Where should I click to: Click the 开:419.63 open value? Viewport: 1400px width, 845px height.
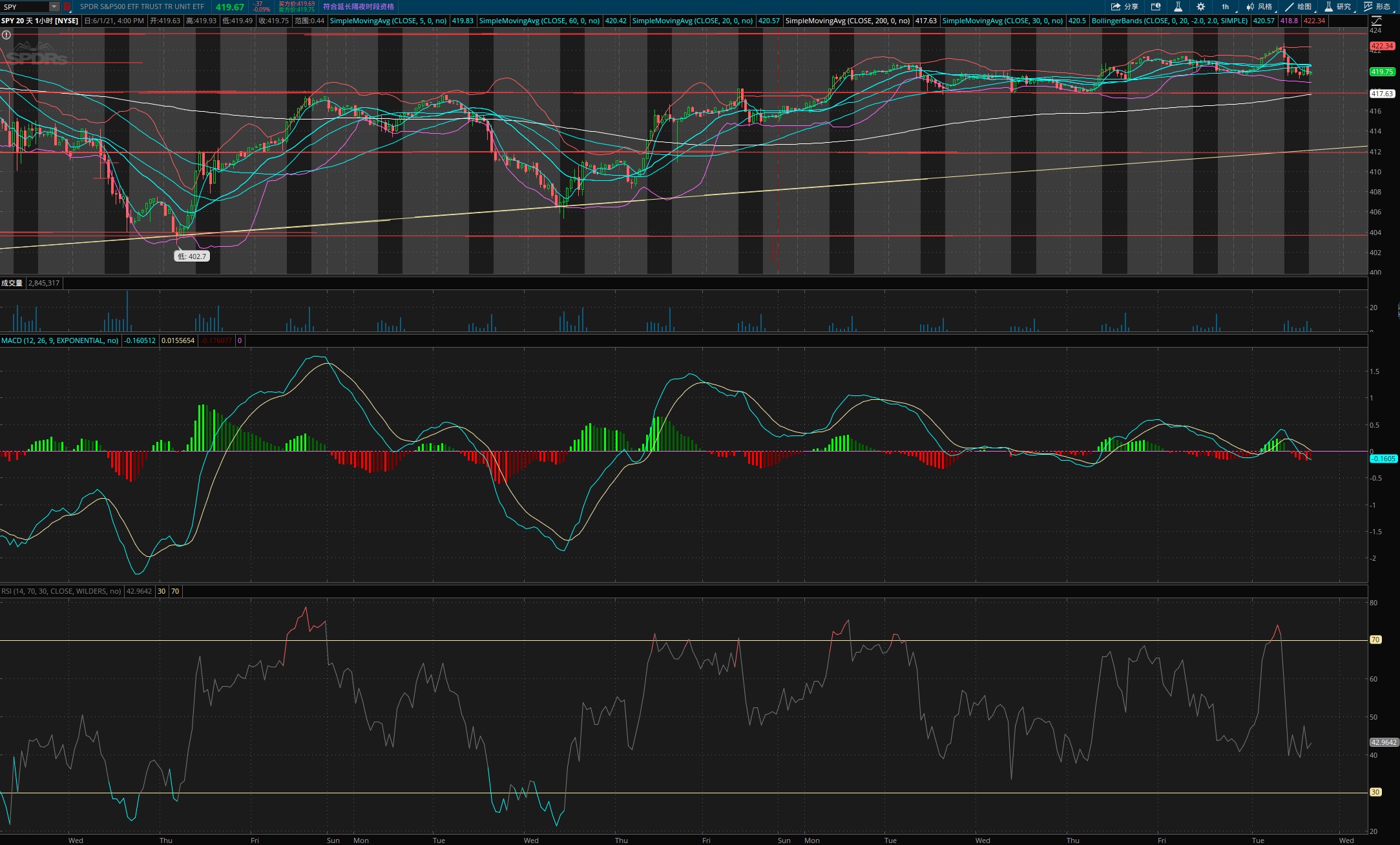tap(165, 21)
